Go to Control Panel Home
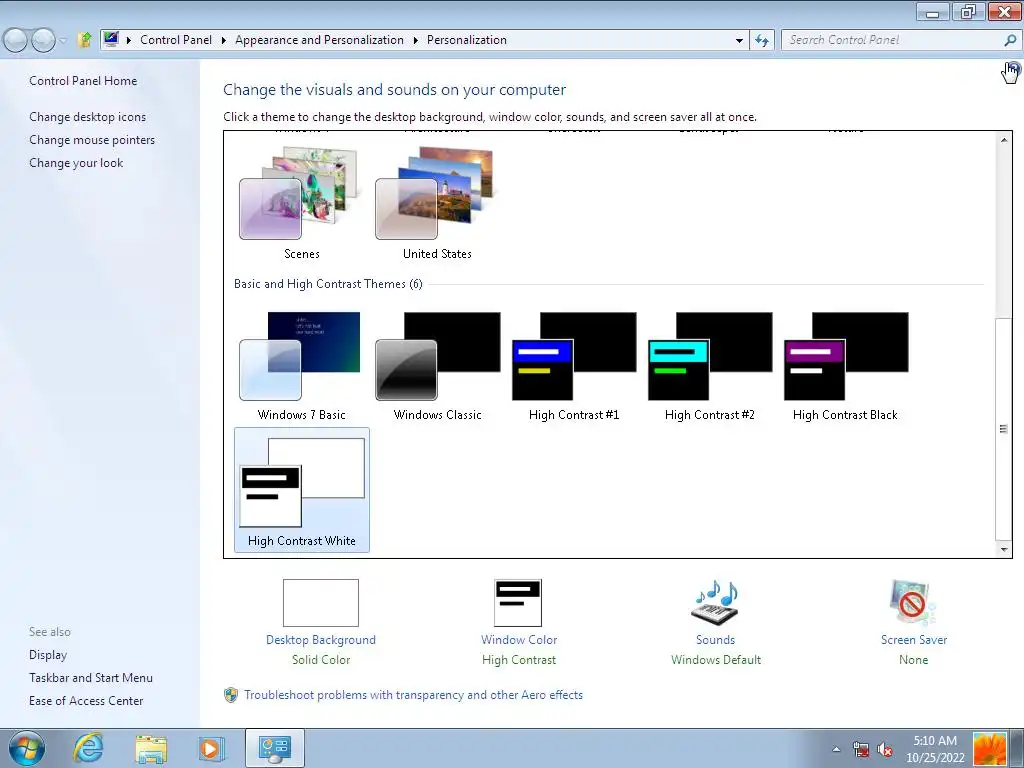The image size is (1024, 768). [83, 81]
